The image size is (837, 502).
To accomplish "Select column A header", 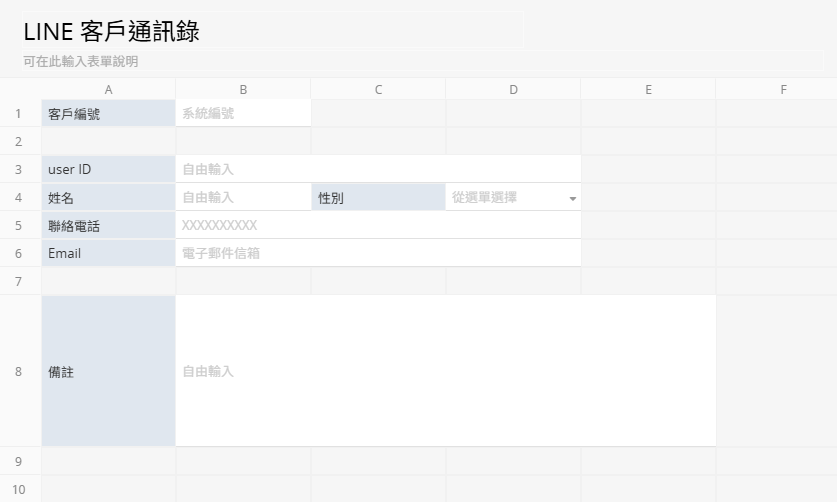I will click(x=108, y=89).
